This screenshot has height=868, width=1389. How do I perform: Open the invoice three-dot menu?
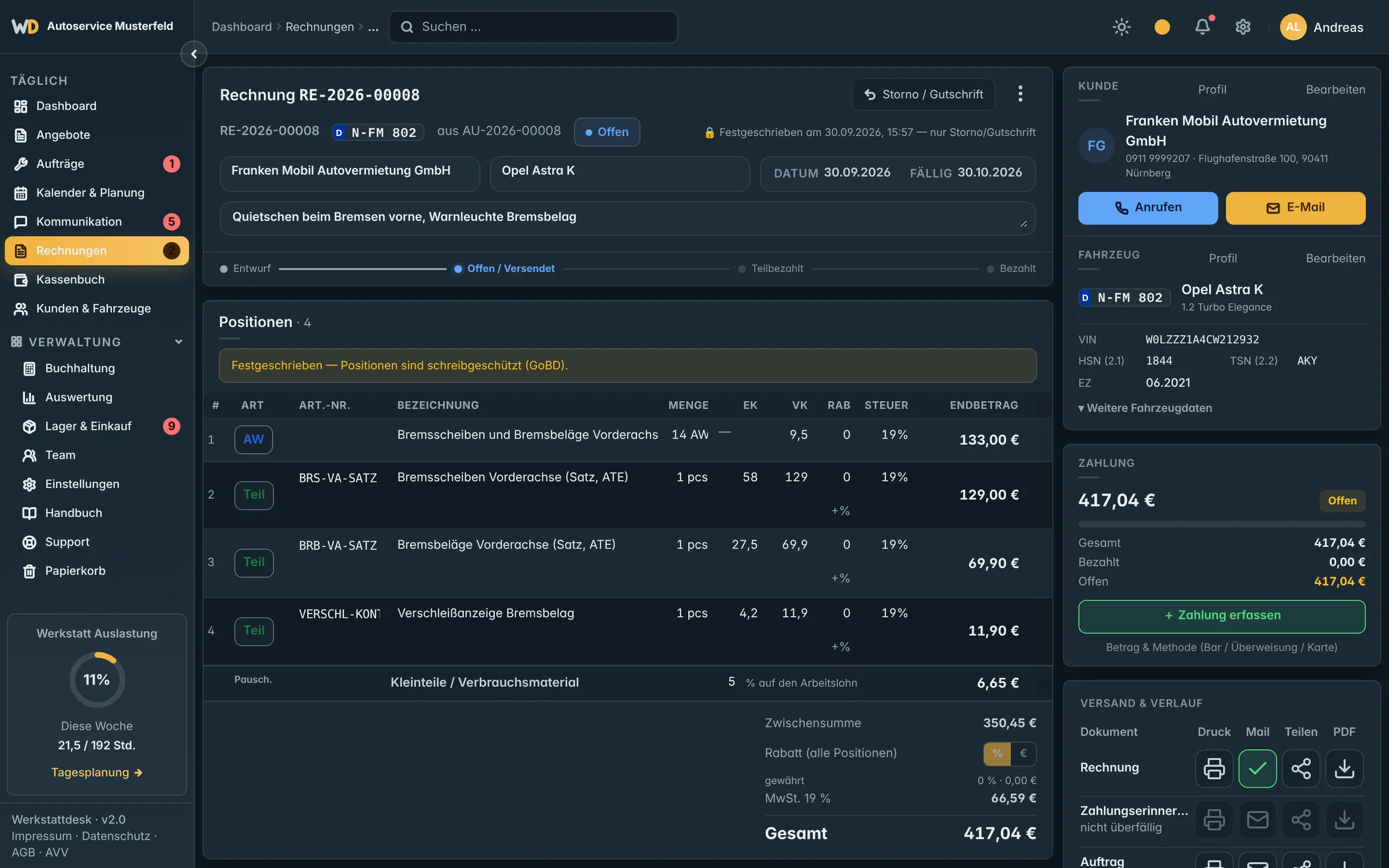[1020, 94]
